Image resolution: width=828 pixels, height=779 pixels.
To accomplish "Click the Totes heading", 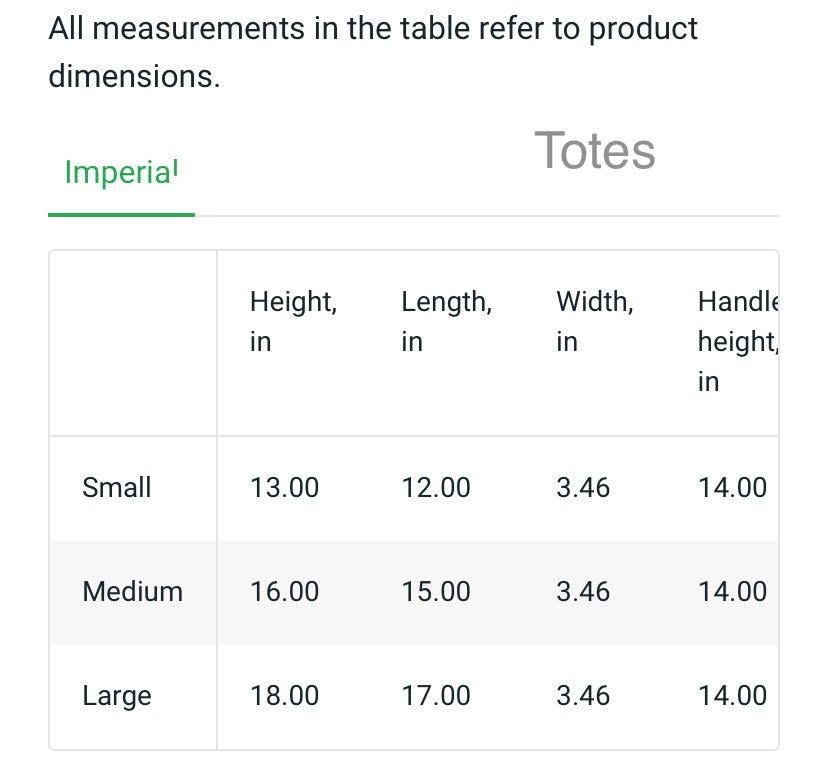I will coord(595,151).
